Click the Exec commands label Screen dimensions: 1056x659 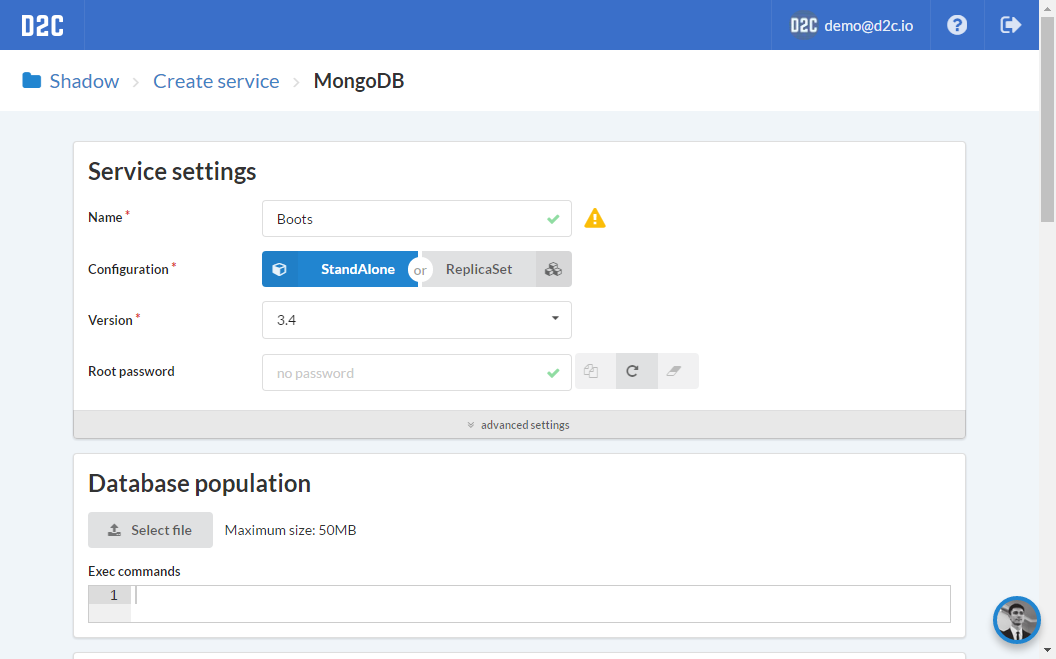coord(134,571)
